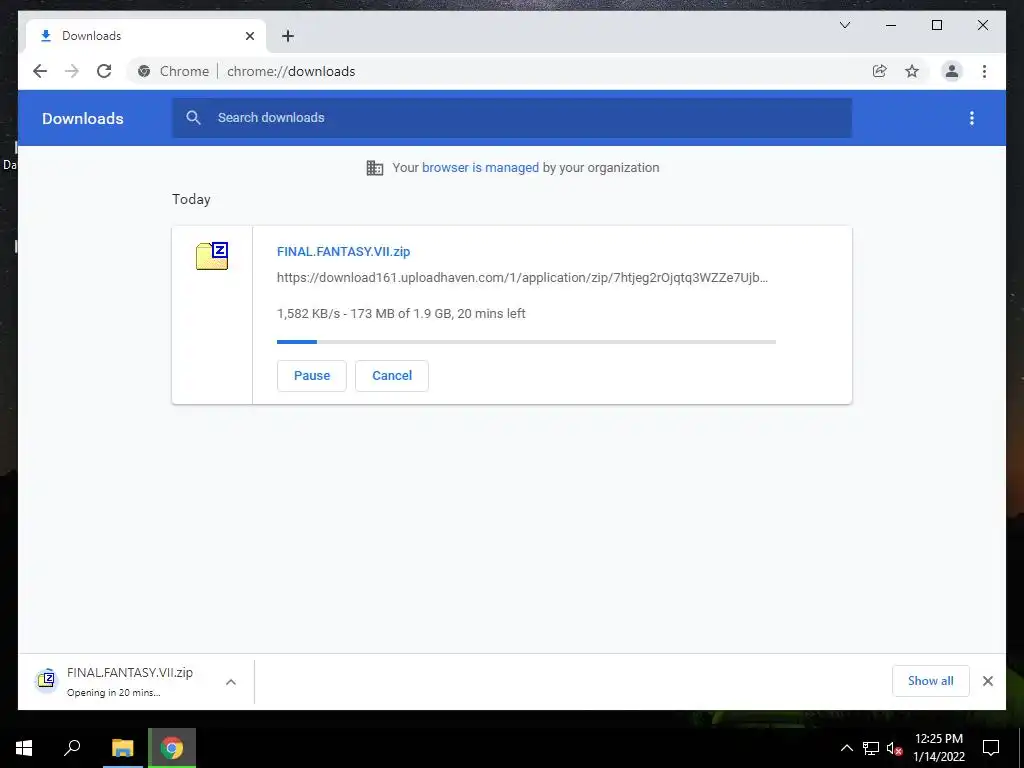Open the Downloads page more actions menu

point(972,118)
